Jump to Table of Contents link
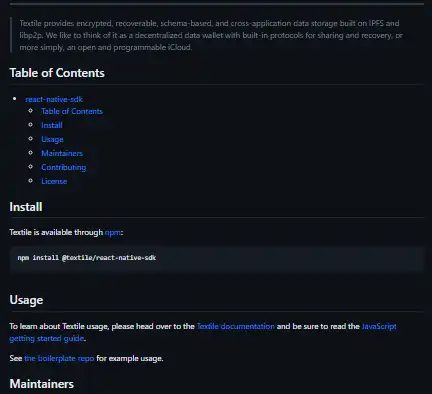This screenshot has width=432, height=394. pyautogui.click(x=72, y=111)
